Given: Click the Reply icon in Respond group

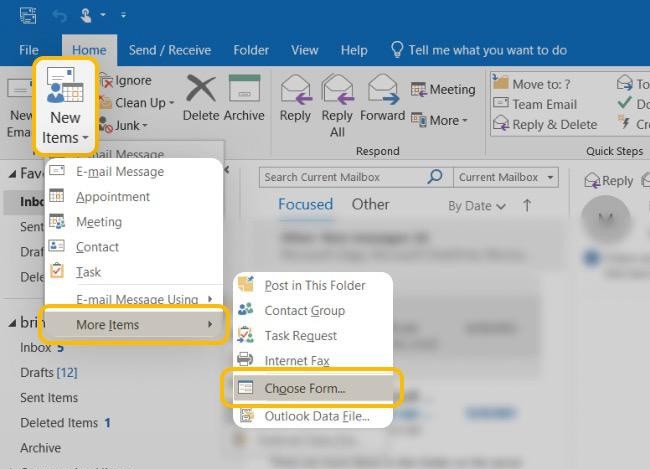Looking at the screenshot, I should click(x=295, y=90).
